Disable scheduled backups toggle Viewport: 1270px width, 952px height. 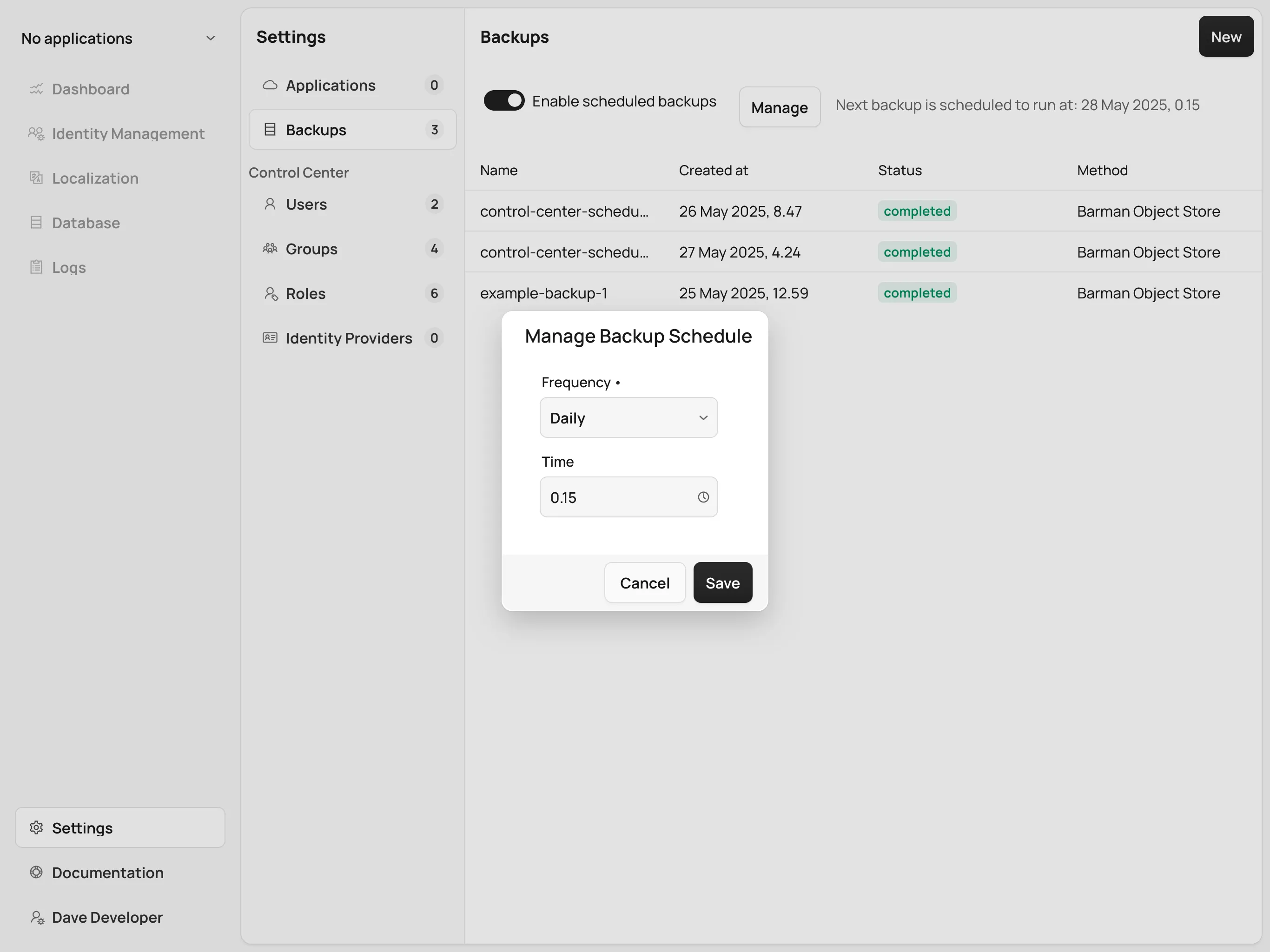[x=504, y=100]
